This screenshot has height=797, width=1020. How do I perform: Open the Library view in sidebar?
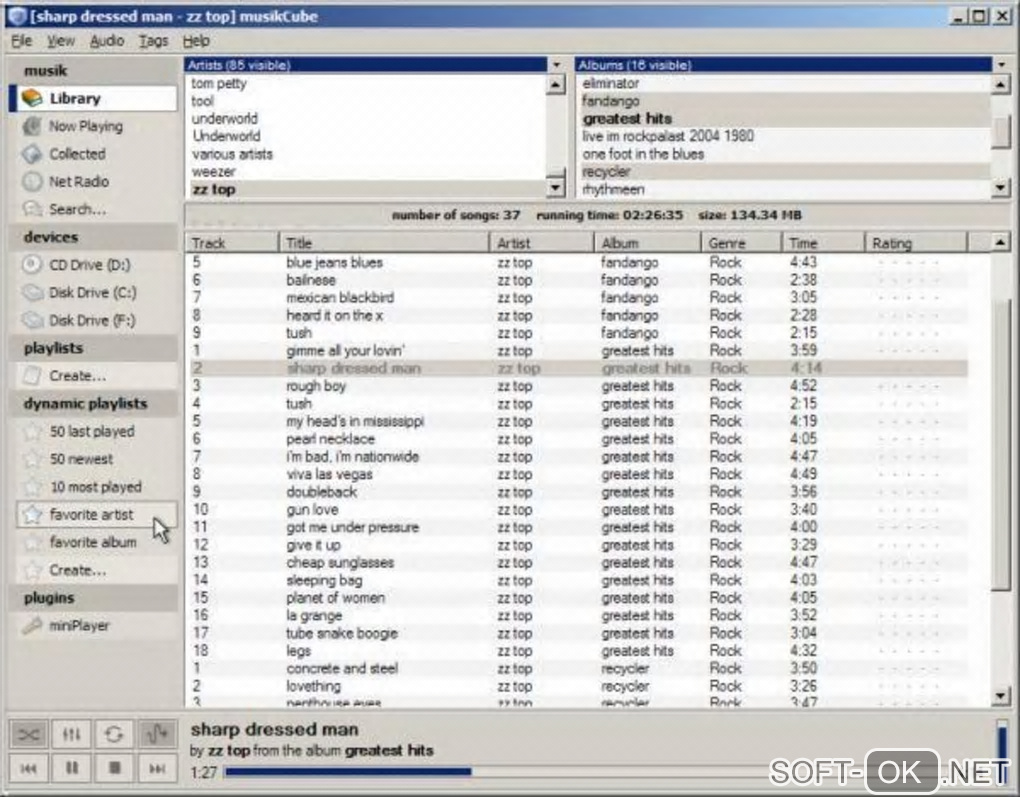point(94,98)
